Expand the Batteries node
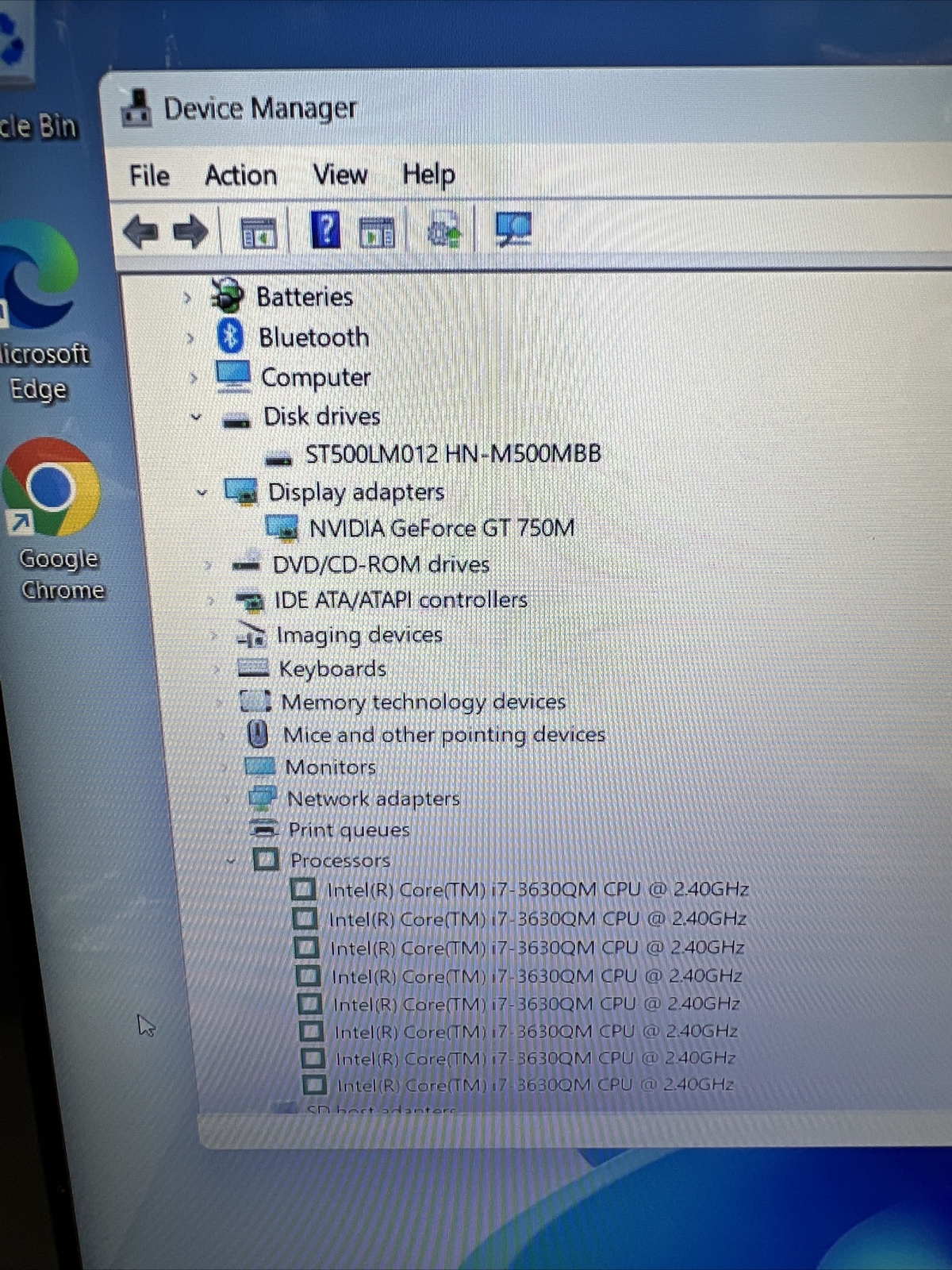 tap(188, 298)
